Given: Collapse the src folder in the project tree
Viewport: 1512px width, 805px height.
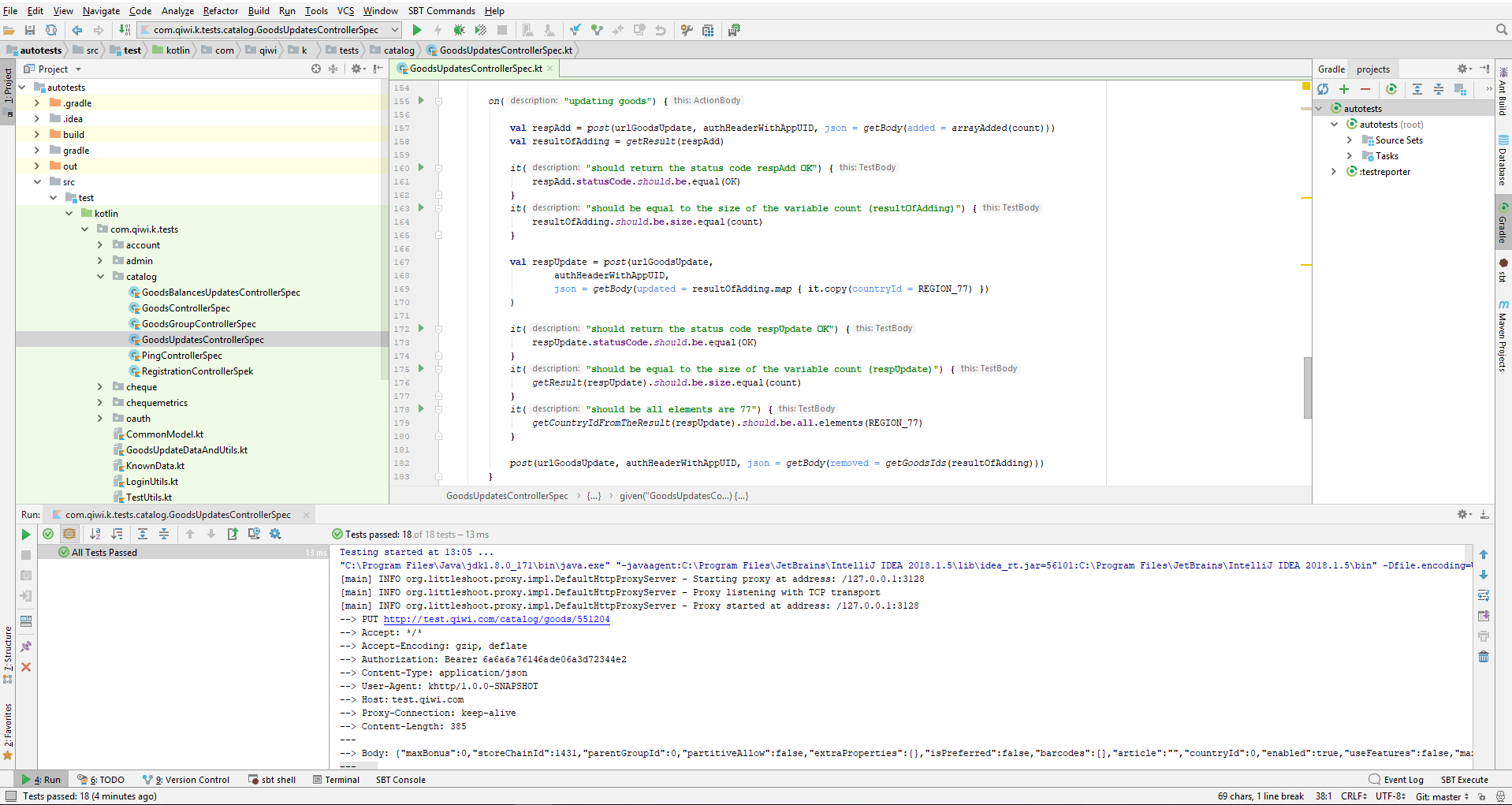Looking at the screenshot, I should 37,182.
